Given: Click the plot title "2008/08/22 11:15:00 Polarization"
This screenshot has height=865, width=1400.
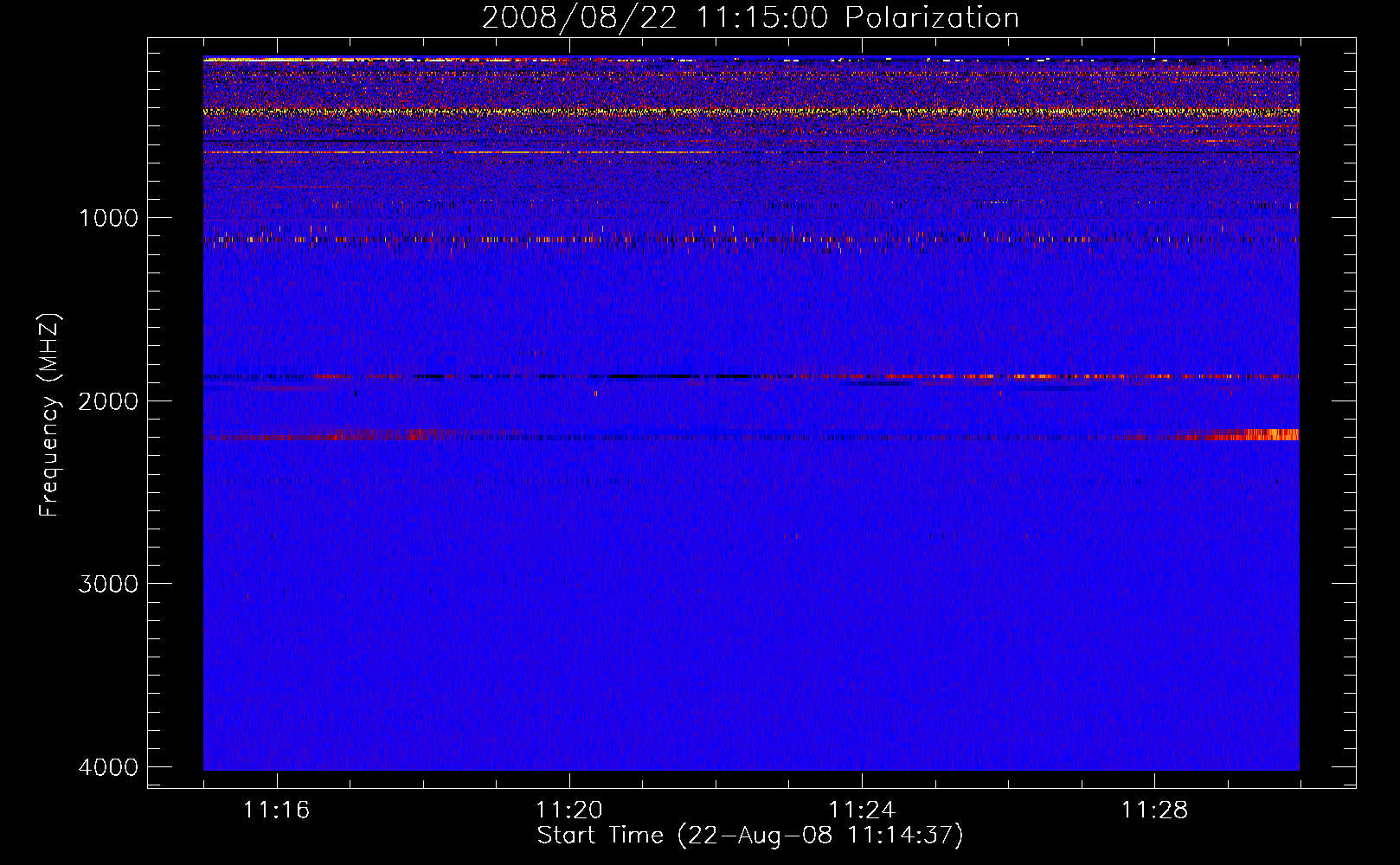Looking at the screenshot, I should [x=750, y=18].
